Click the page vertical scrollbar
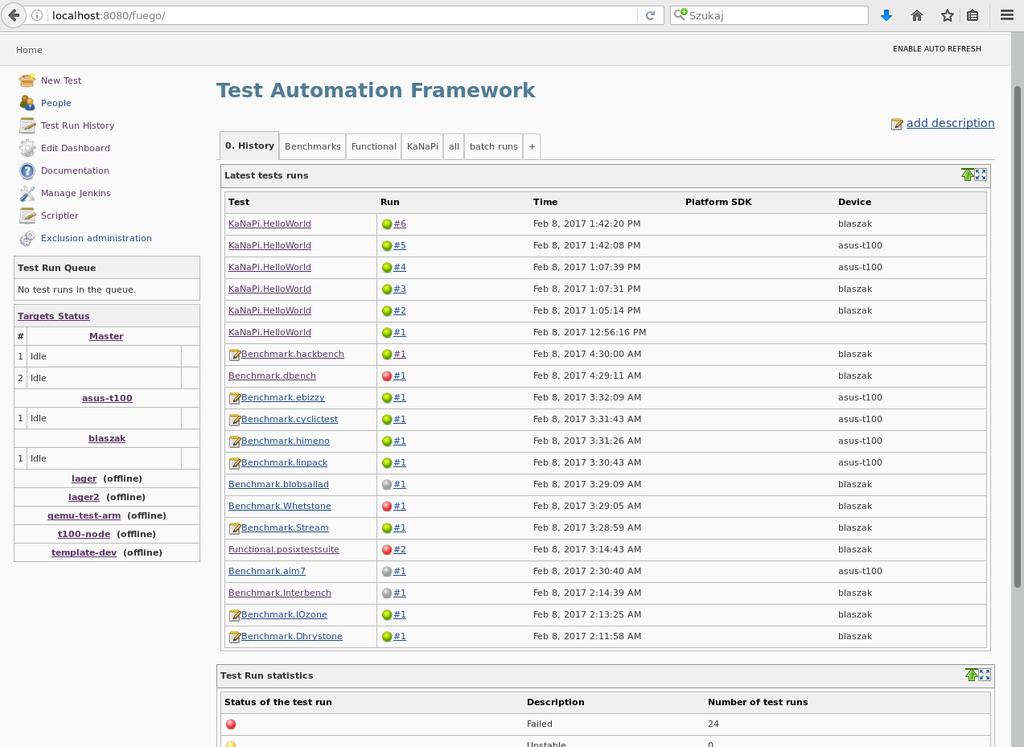 click(1017, 336)
